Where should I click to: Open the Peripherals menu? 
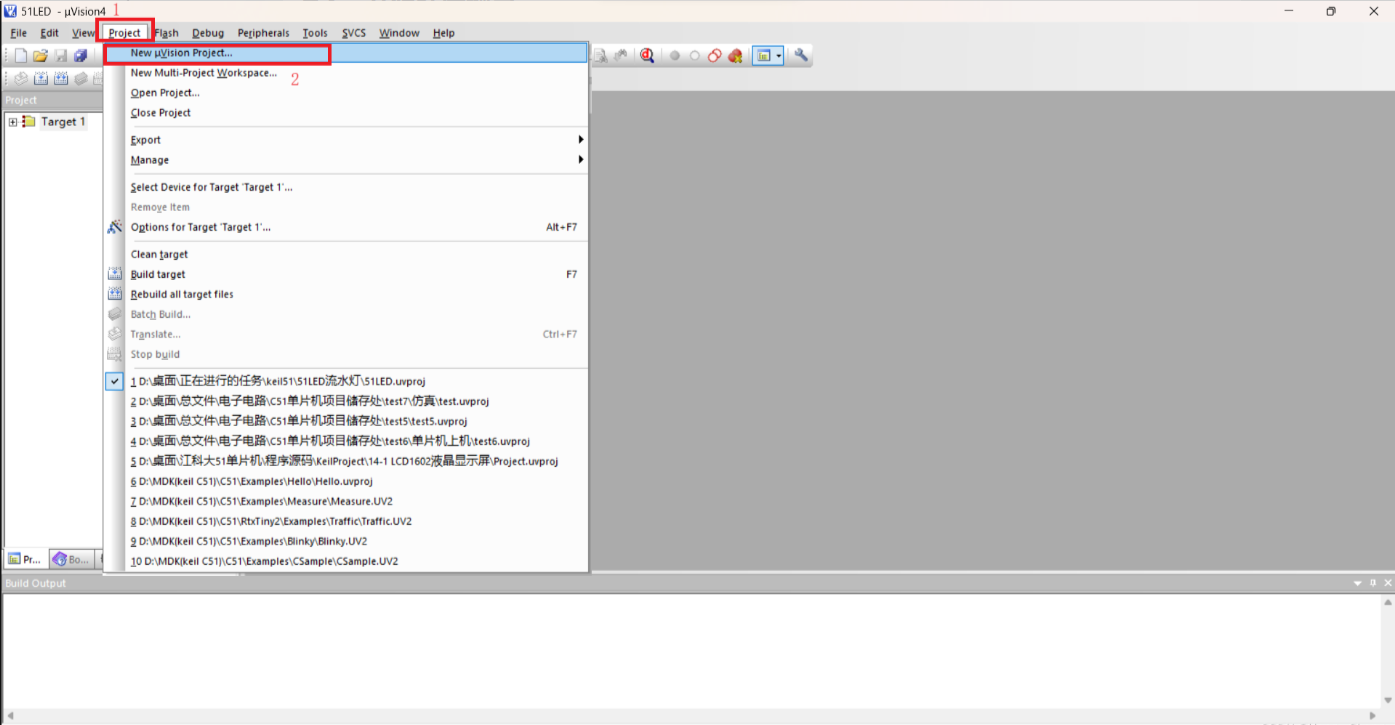[x=263, y=33]
